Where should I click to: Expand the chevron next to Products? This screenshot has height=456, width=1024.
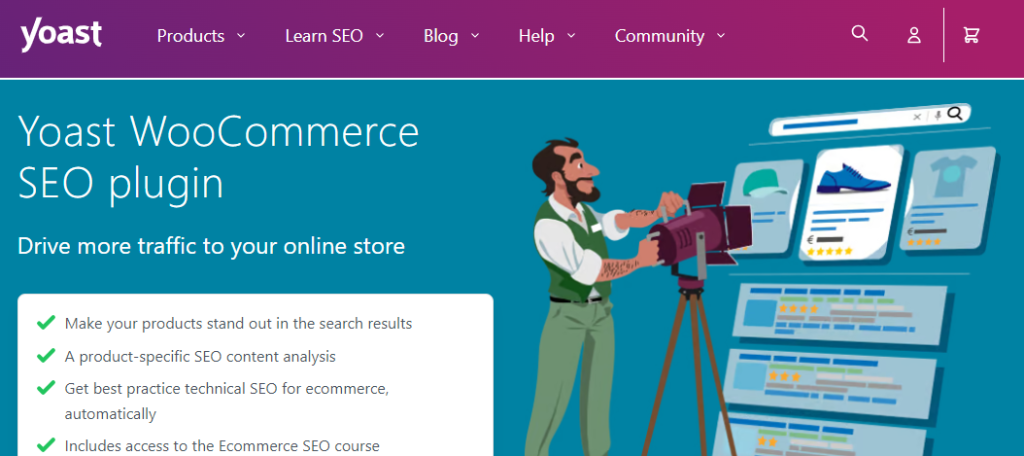pyautogui.click(x=241, y=36)
